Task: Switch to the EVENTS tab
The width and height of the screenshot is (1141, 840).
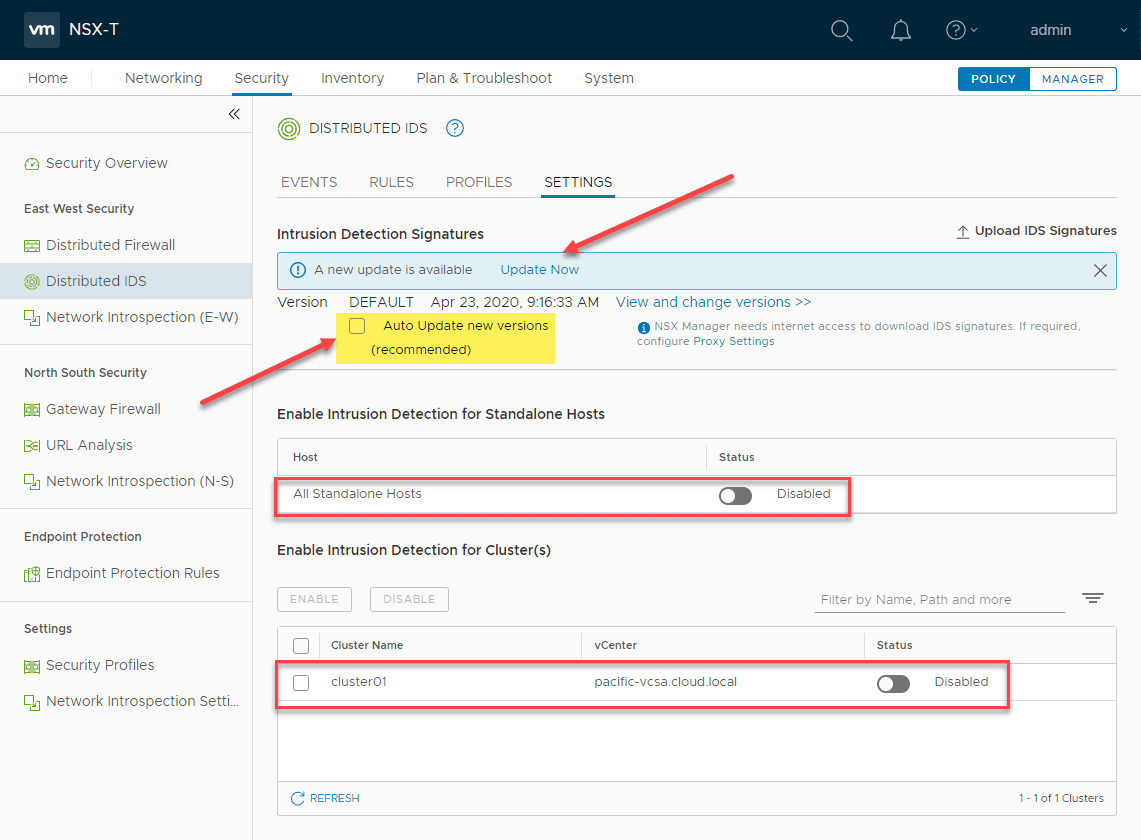Action: click(x=309, y=182)
